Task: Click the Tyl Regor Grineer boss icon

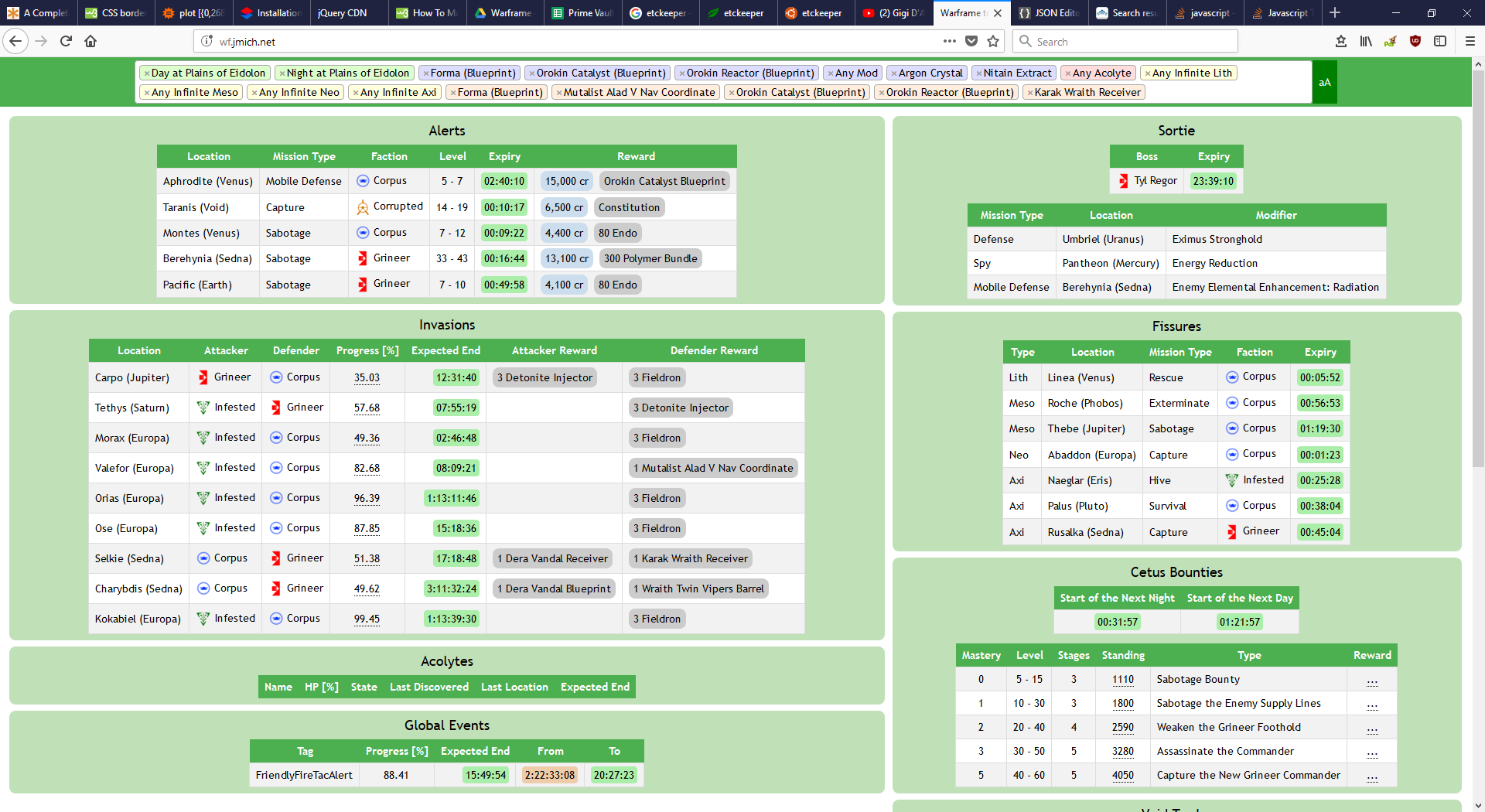Action: pos(1123,181)
